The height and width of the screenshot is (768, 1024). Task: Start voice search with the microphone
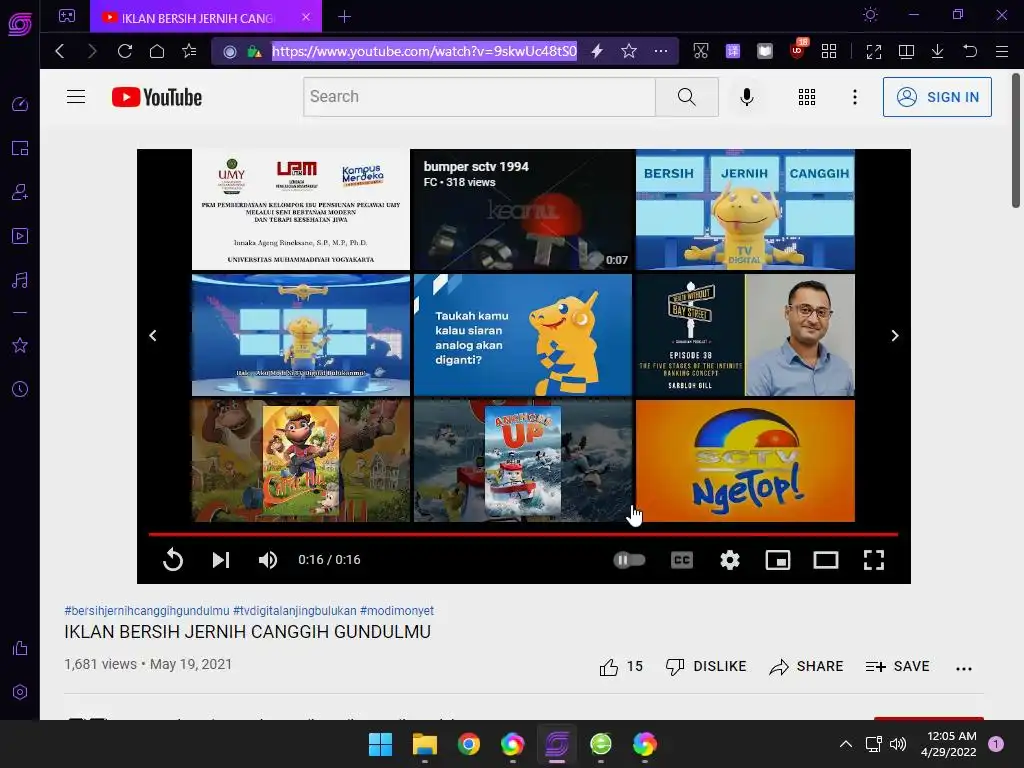tap(746, 97)
